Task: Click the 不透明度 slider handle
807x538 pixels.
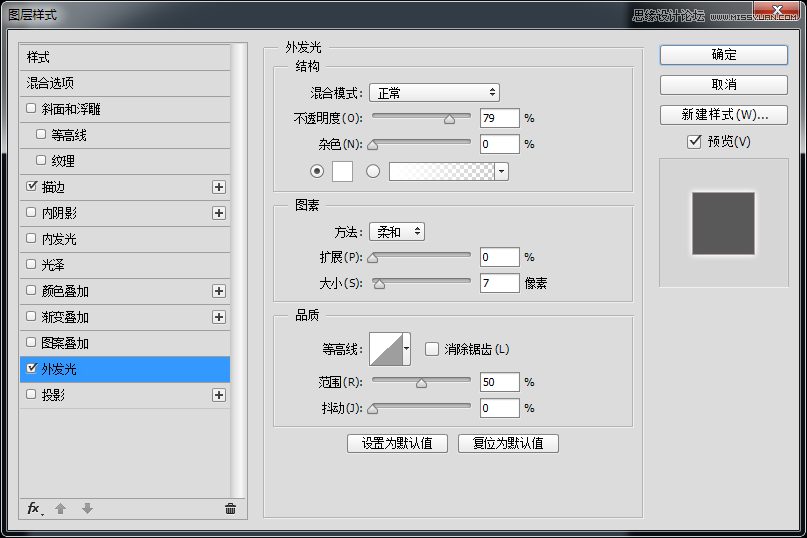Action: (x=449, y=119)
